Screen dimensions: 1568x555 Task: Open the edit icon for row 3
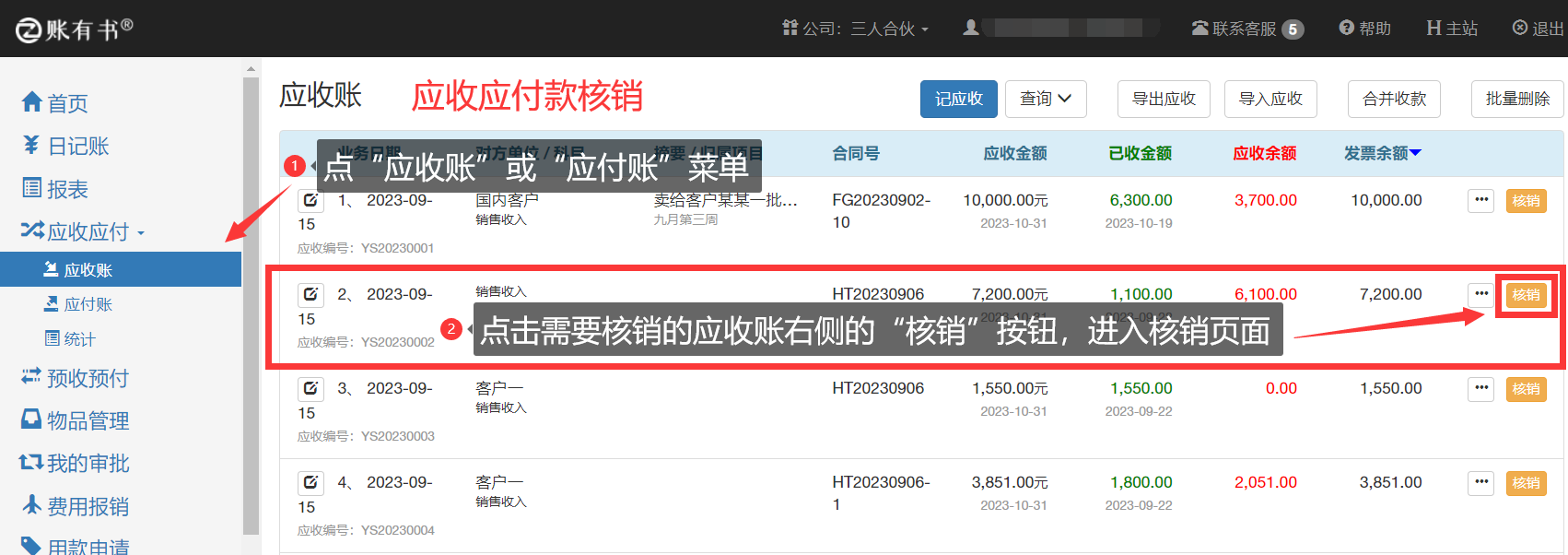click(310, 388)
